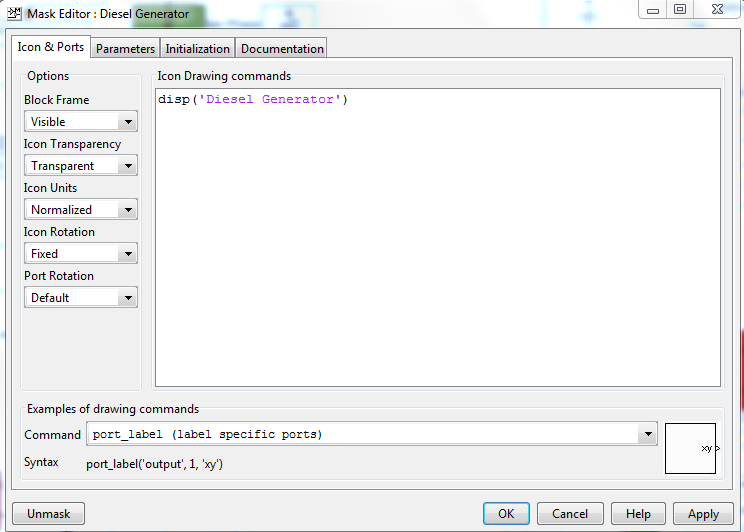Click the Mask Editor title bar icon
The image size is (744, 532).
click(14, 13)
